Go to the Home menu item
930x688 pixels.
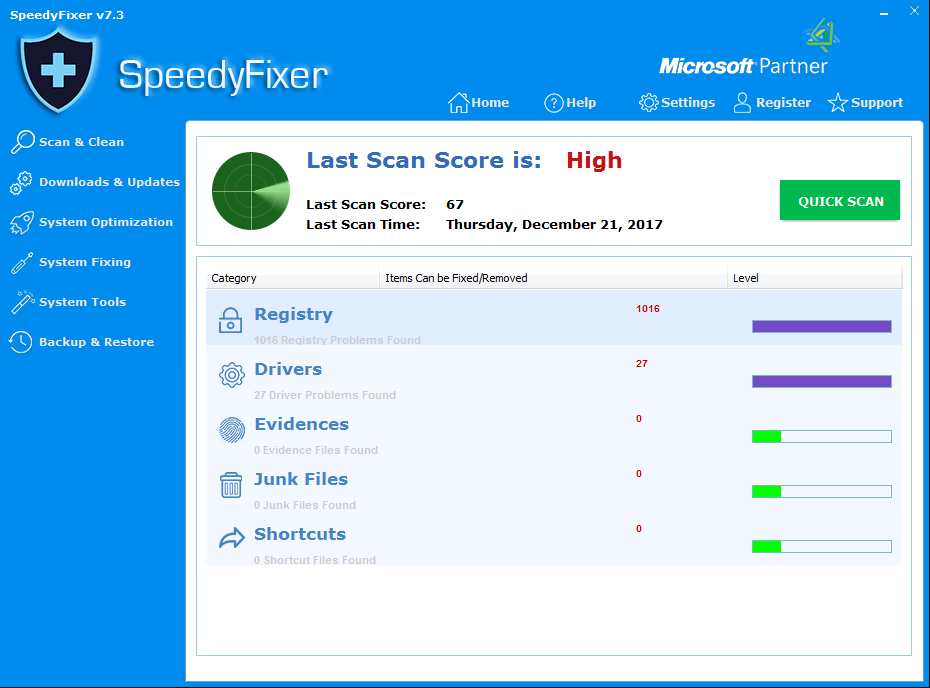(x=479, y=103)
